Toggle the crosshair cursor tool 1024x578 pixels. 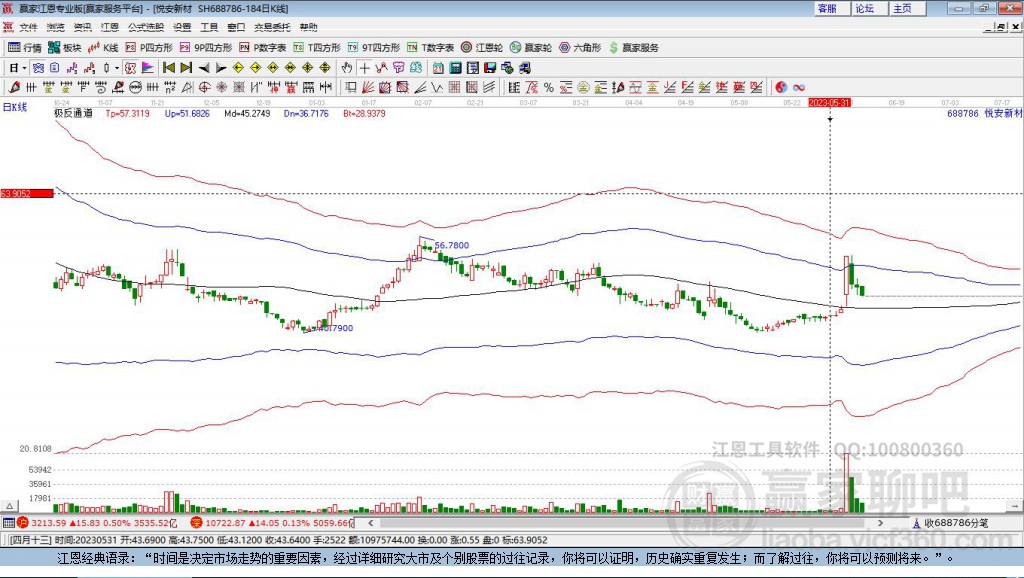click(x=364, y=68)
